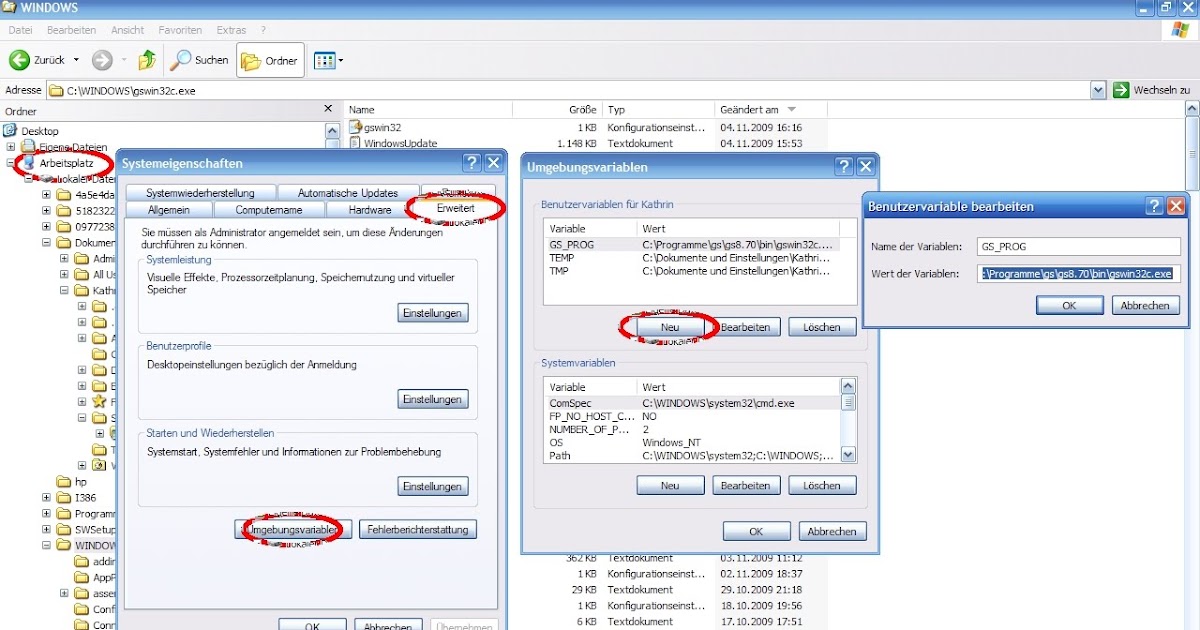The height and width of the screenshot is (630, 1200).
Task: Click the Zurück back arrow icon
Action: [19, 60]
